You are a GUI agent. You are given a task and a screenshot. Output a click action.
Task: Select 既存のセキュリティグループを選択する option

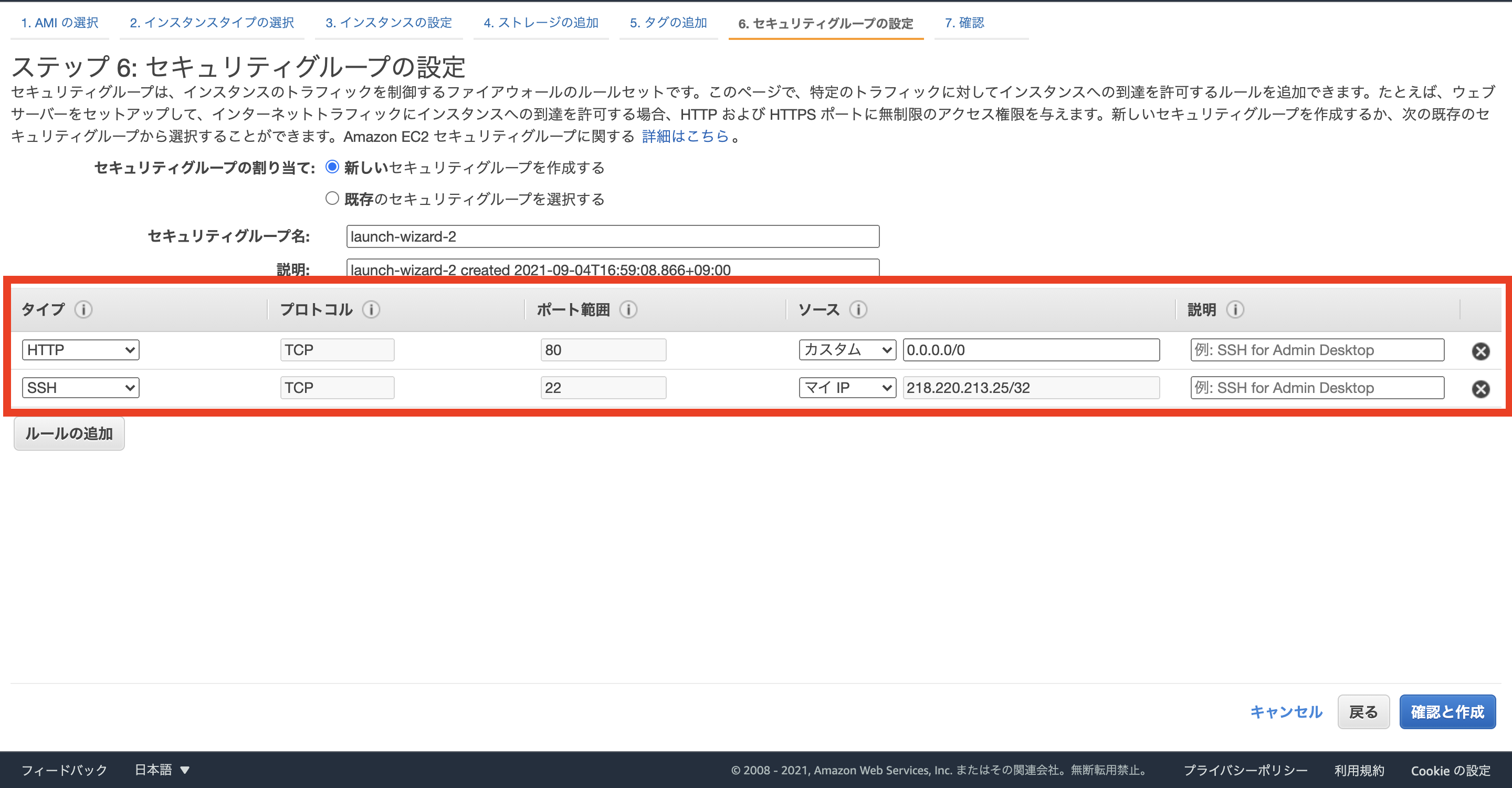tap(332, 199)
